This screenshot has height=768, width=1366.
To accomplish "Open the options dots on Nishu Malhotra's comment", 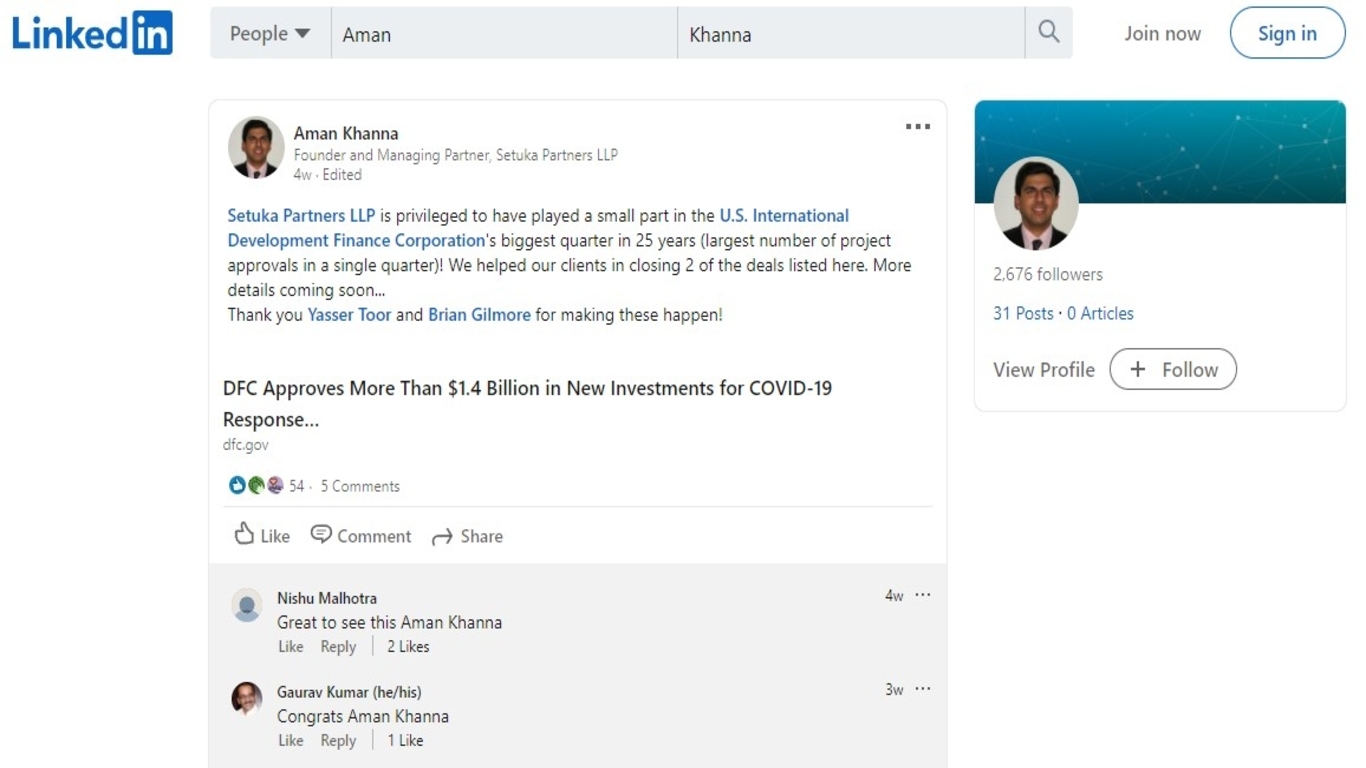I will [923, 595].
